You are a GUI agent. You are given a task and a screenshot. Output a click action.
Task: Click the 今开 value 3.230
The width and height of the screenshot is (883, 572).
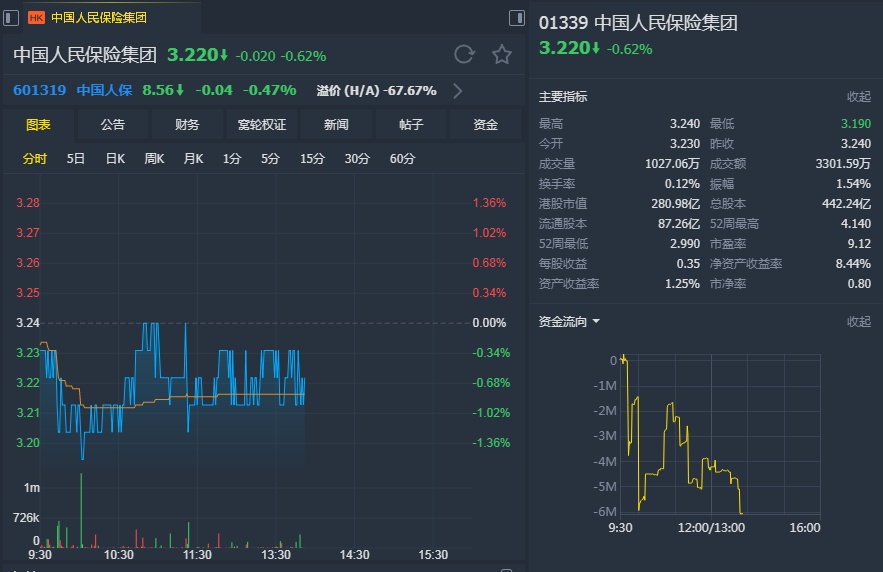pos(685,144)
